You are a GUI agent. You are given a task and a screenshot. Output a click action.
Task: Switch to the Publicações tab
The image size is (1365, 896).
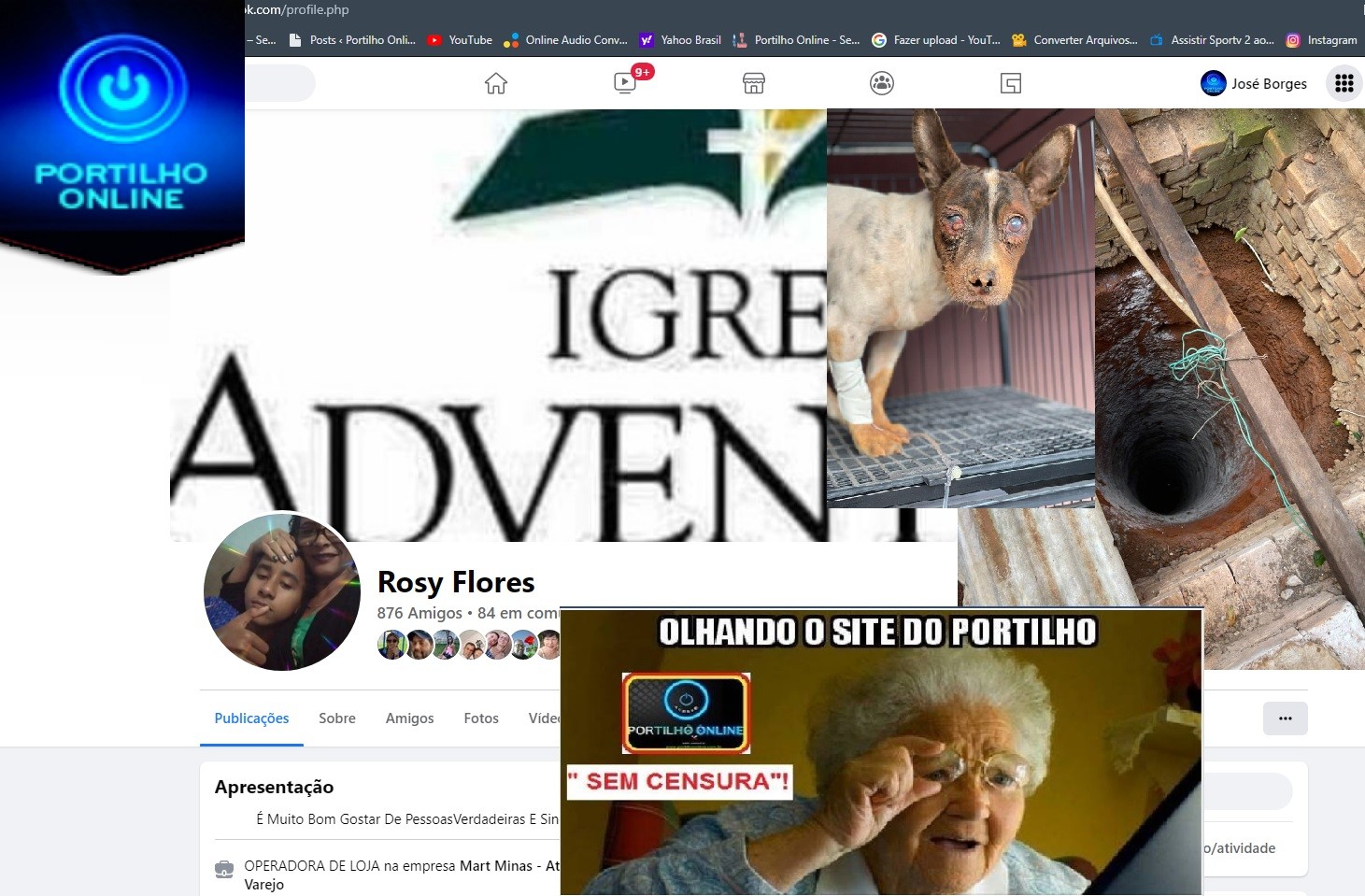tap(251, 718)
